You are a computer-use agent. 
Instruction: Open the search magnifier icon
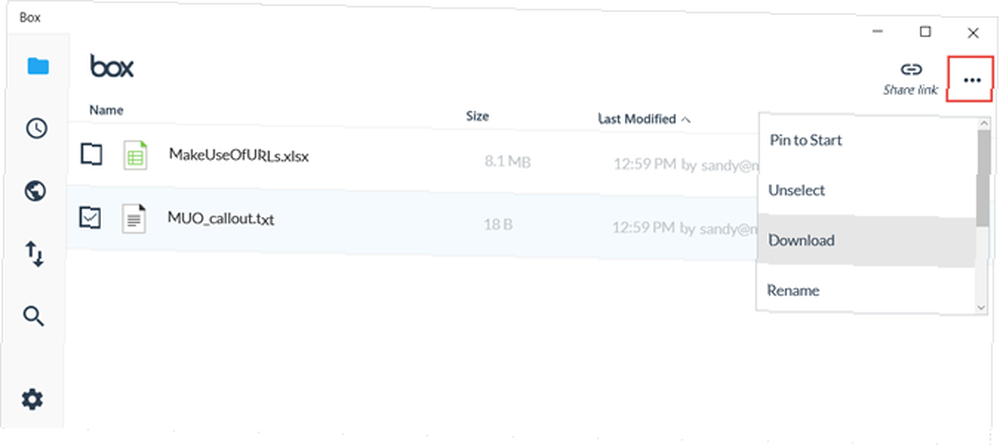(x=33, y=316)
